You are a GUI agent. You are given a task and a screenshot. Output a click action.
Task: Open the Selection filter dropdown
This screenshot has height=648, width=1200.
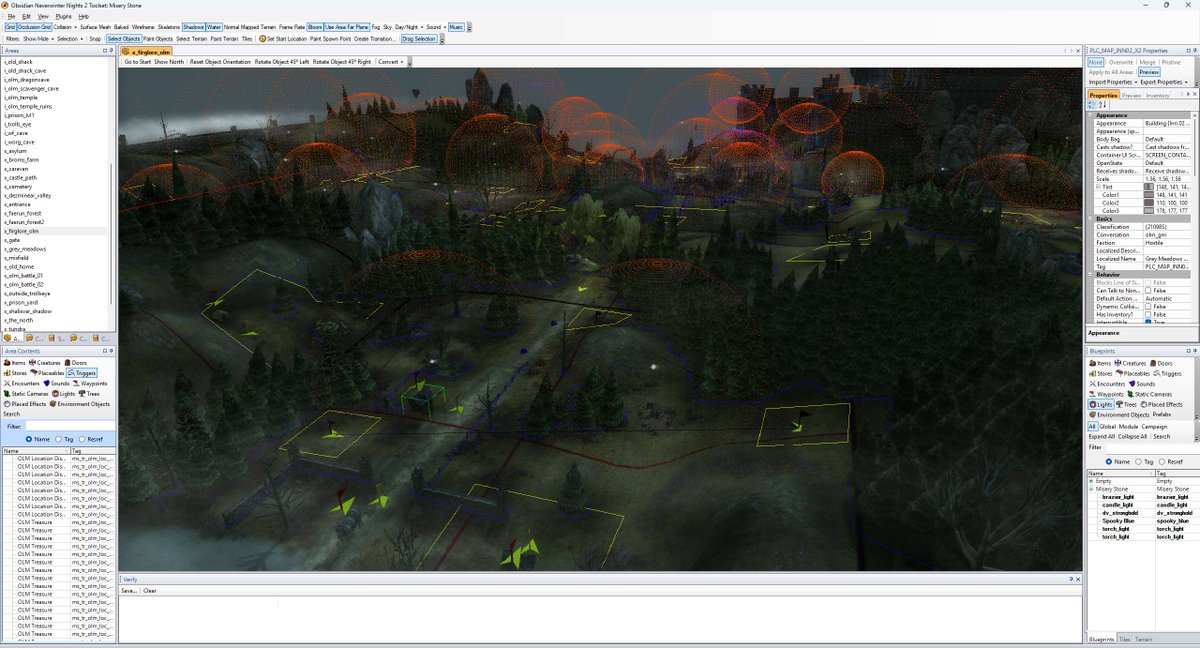[x=70, y=38]
